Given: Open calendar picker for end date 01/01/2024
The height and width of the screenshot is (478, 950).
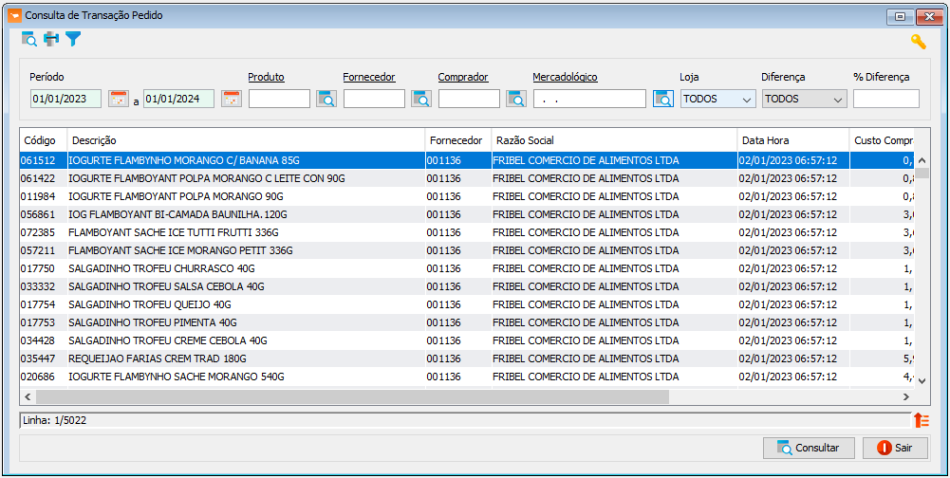Looking at the screenshot, I should click(231, 99).
